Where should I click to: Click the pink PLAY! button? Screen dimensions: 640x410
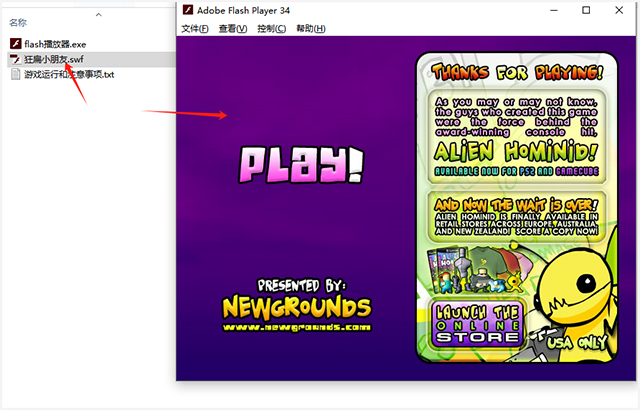click(301, 164)
